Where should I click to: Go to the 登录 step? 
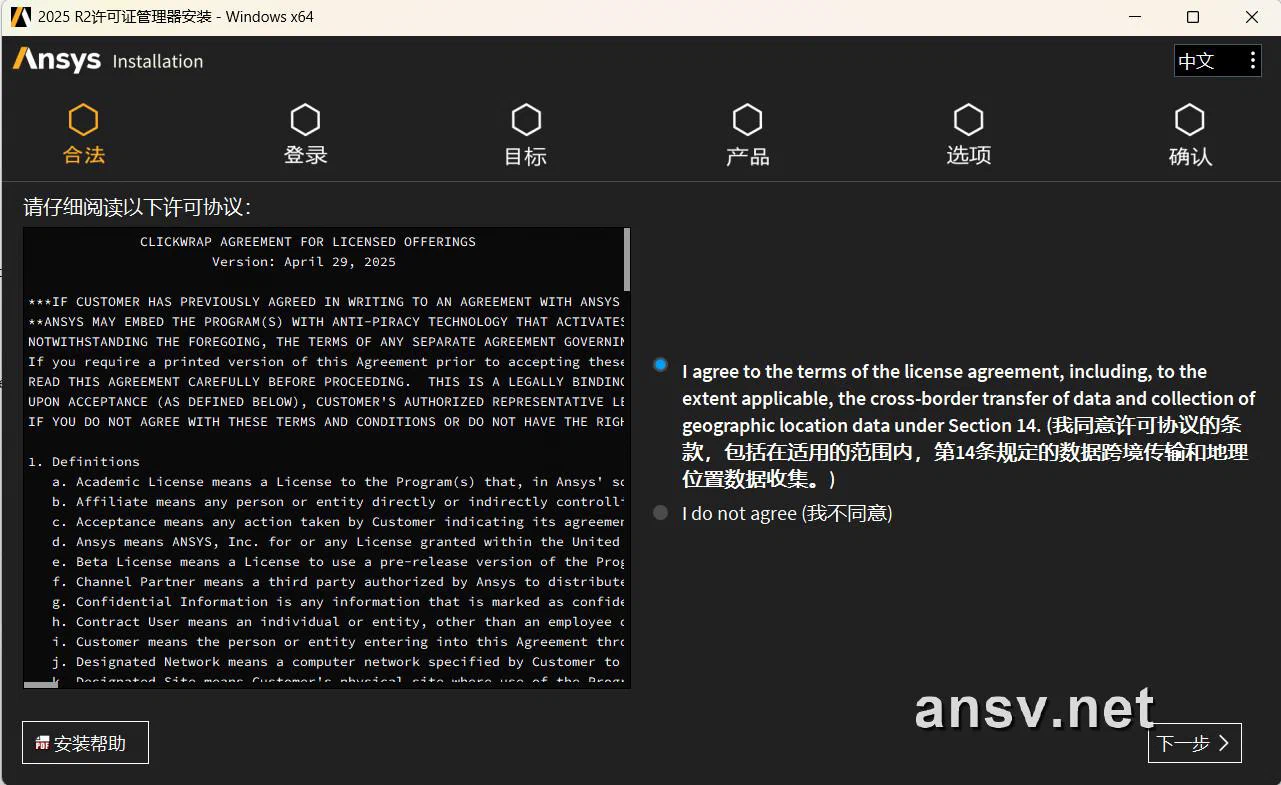[x=305, y=134]
